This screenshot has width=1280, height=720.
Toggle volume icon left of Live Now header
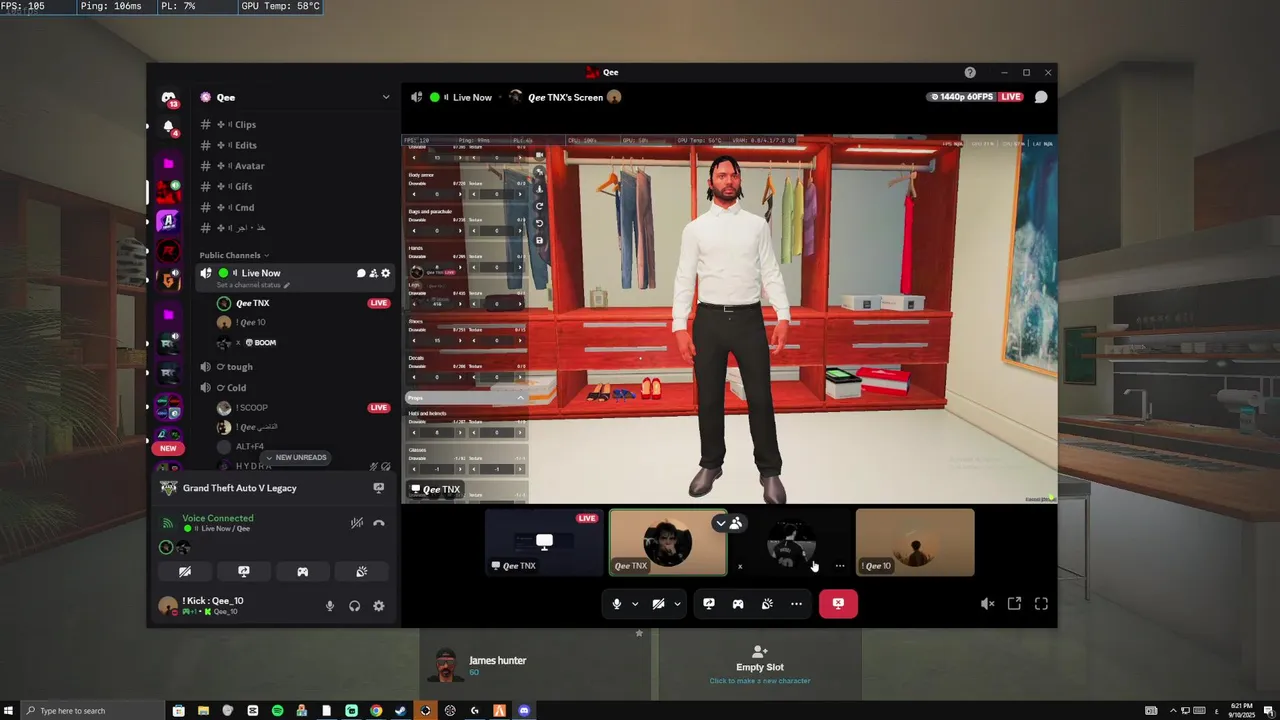click(x=416, y=97)
